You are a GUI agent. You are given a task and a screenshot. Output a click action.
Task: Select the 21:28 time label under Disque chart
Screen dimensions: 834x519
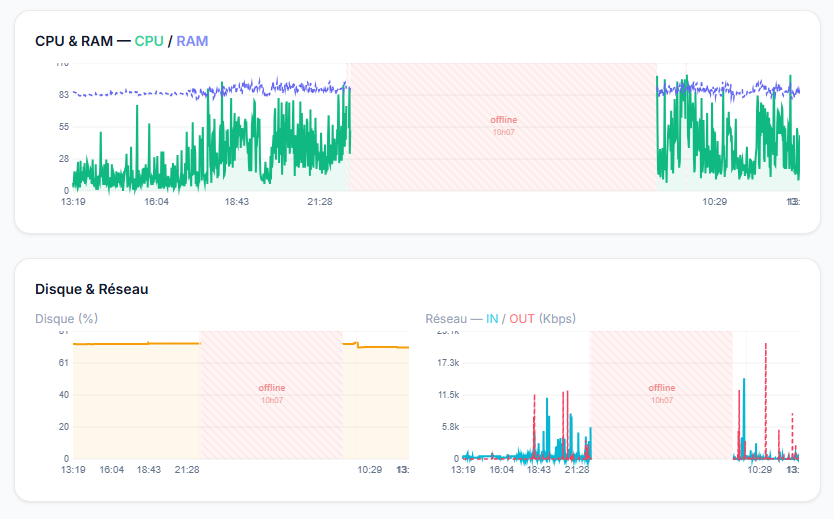187,470
